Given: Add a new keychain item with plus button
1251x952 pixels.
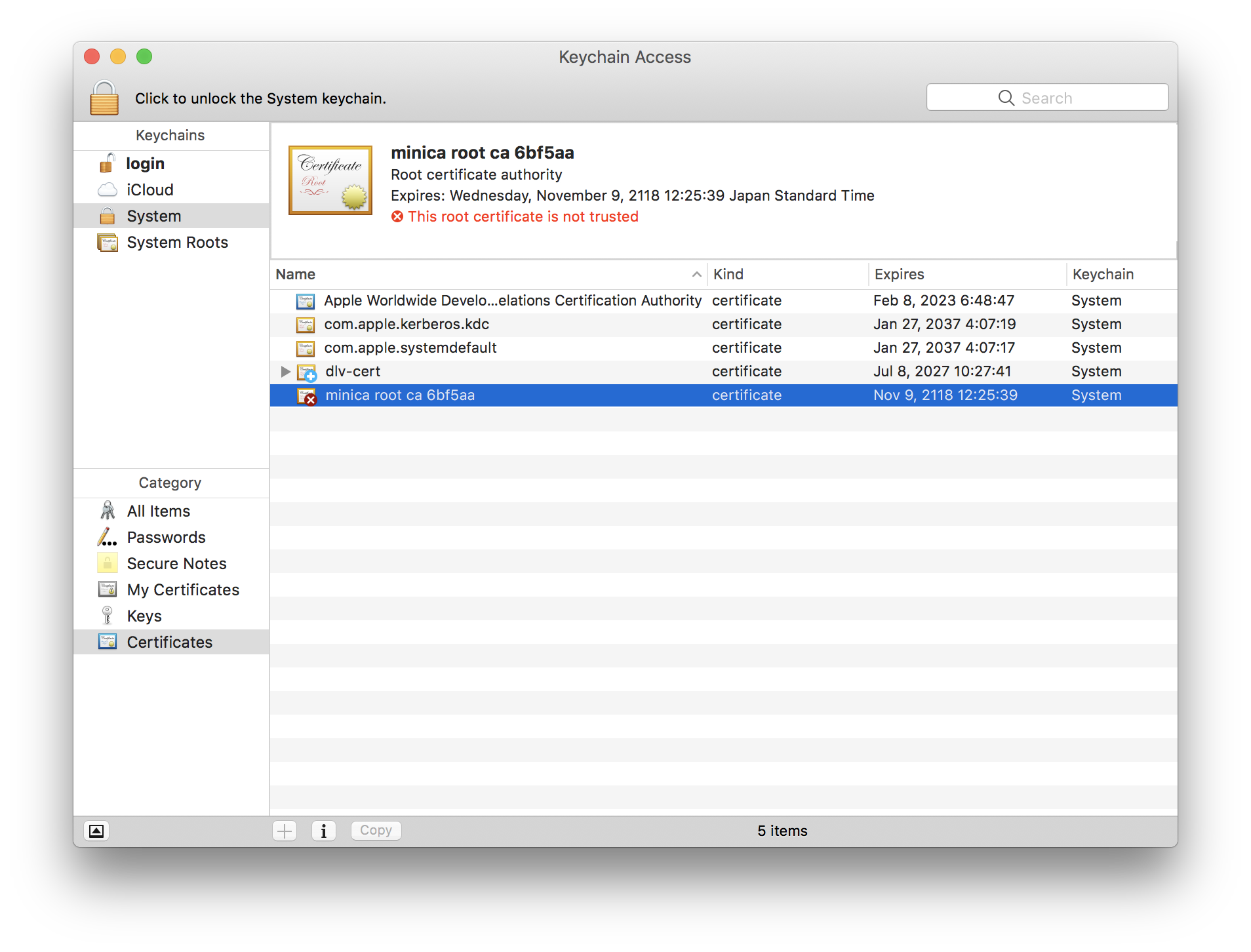Looking at the screenshot, I should point(285,831).
